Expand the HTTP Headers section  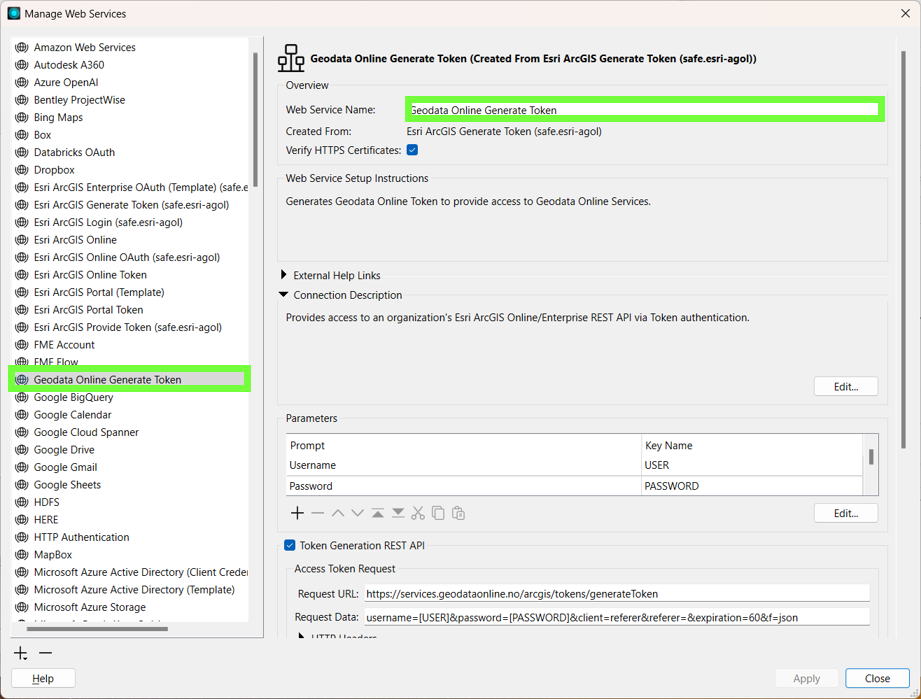click(301, 637)
